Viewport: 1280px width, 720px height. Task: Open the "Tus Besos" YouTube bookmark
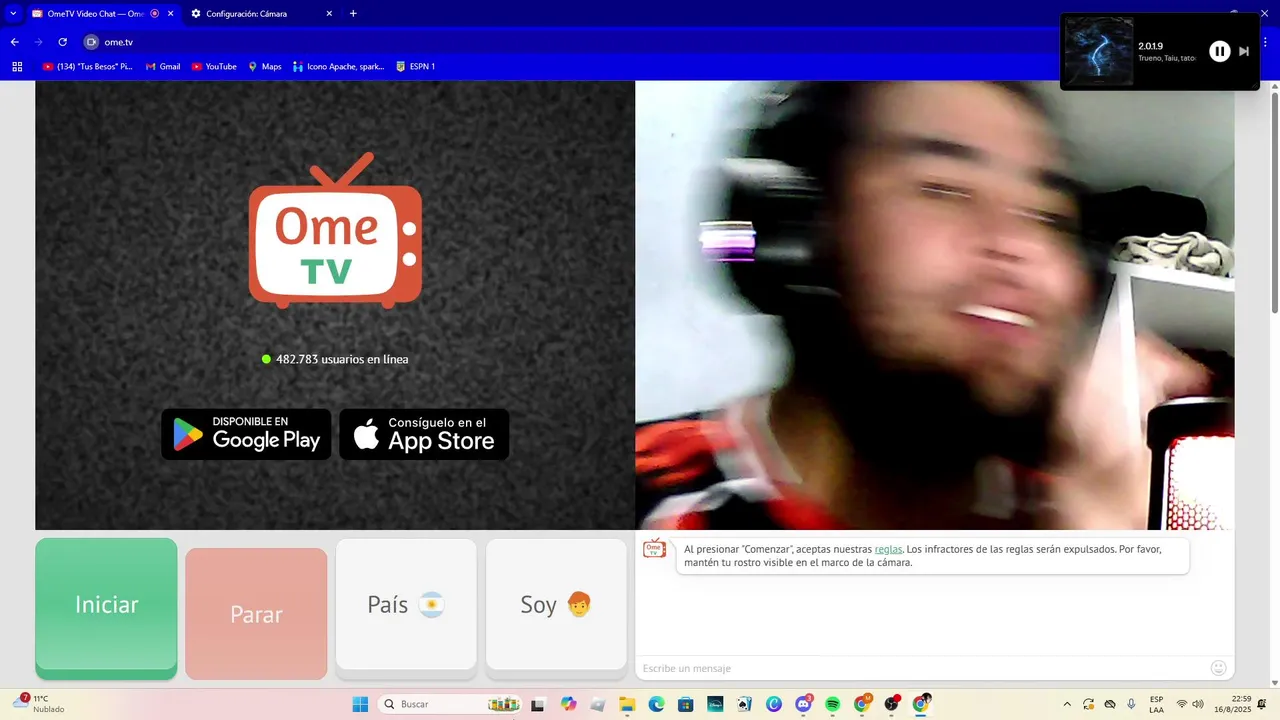coord(88,66)
